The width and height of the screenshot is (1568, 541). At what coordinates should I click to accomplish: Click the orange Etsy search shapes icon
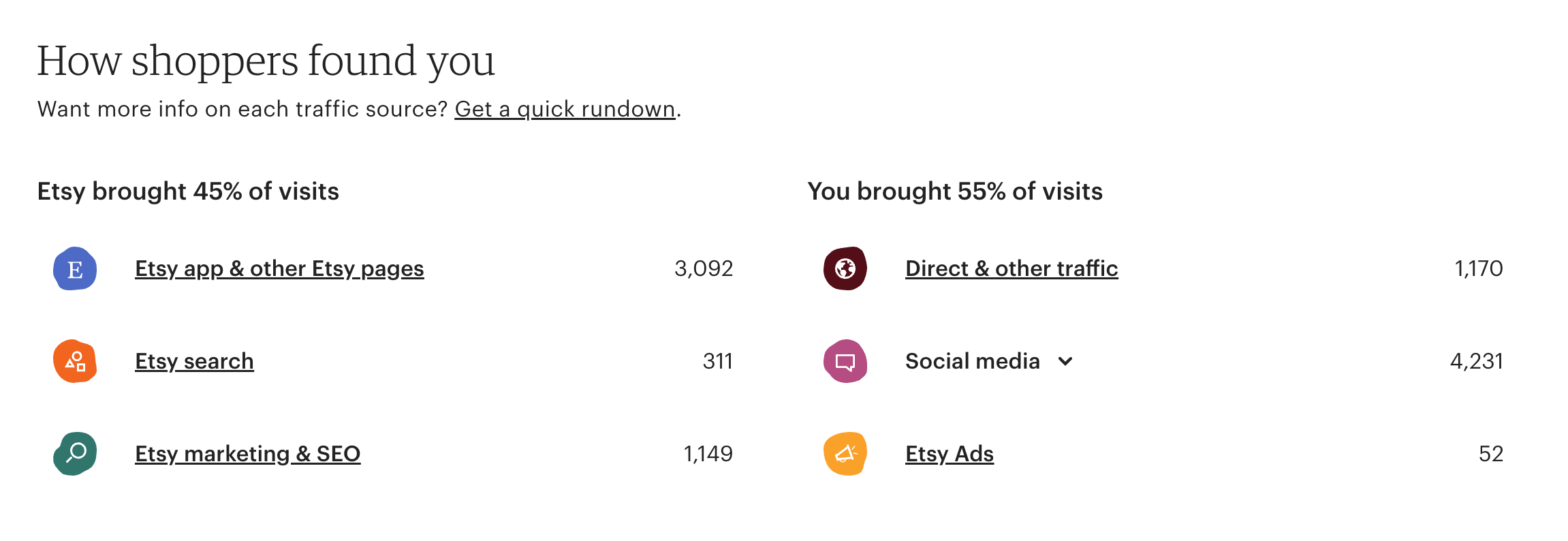(75, 361)
